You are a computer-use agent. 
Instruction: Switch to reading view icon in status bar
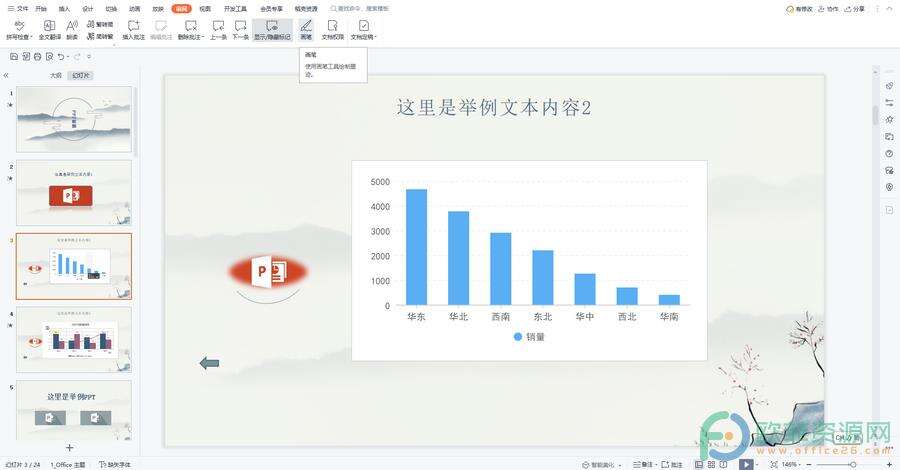723,464
